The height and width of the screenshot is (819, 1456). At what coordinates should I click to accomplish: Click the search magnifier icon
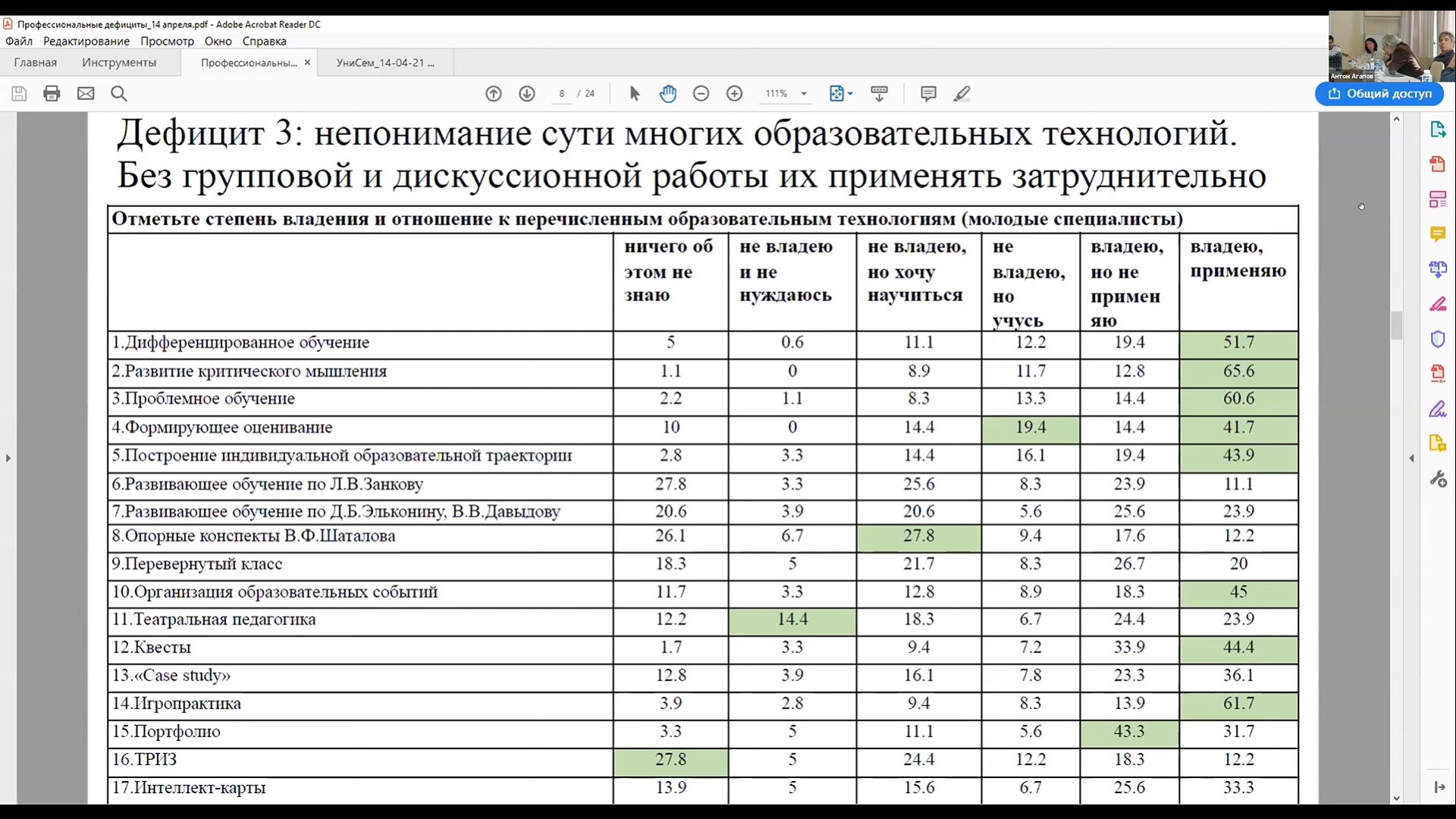(x=119, y=93)
